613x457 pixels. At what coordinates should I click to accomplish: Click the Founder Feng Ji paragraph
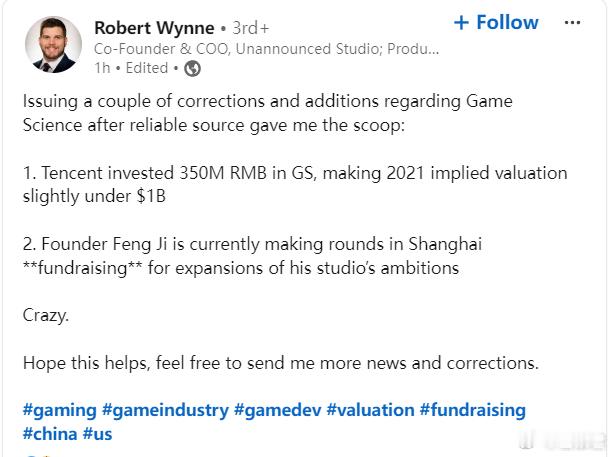pos(252,256)
